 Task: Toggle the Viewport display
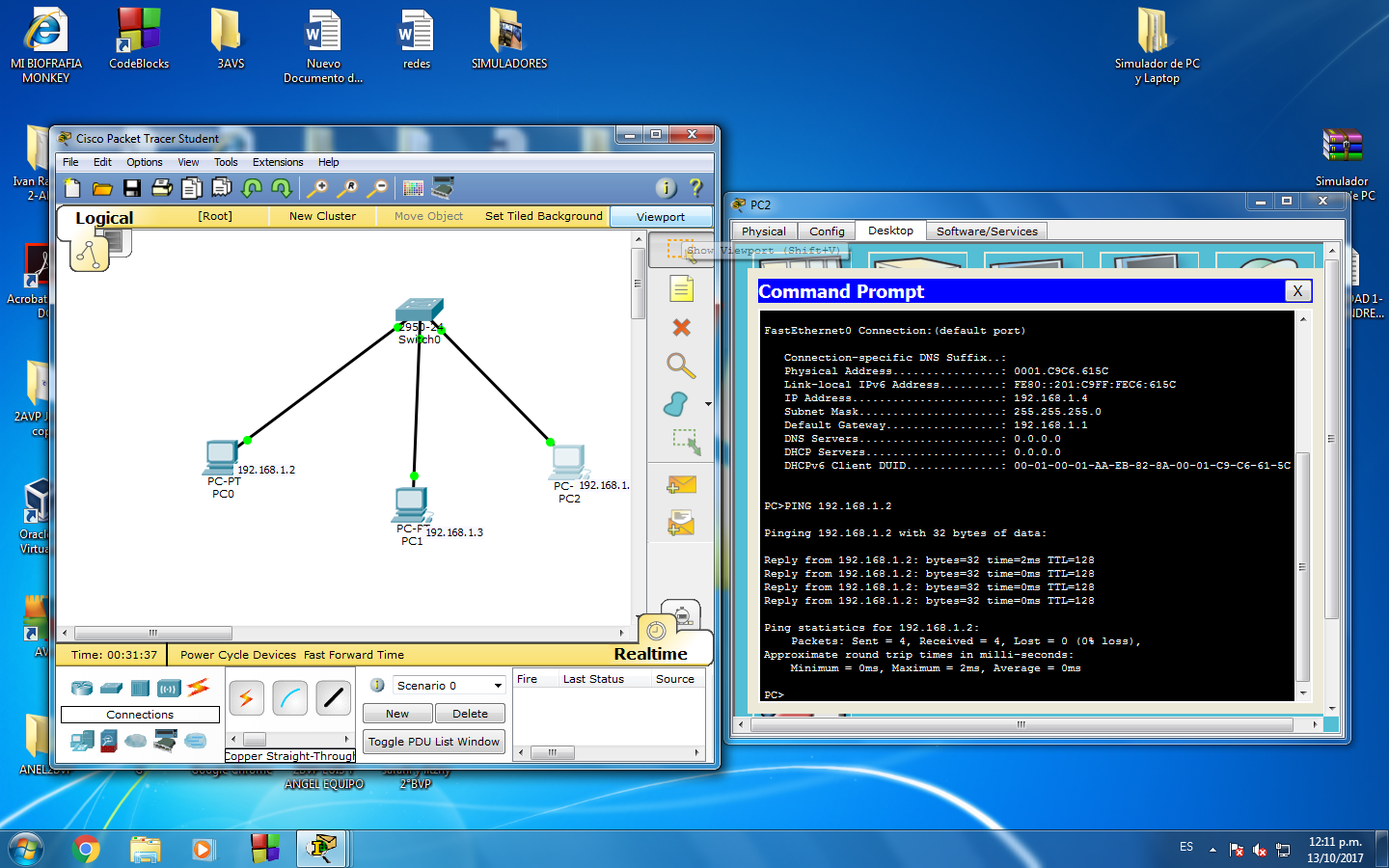coord(661,216)
